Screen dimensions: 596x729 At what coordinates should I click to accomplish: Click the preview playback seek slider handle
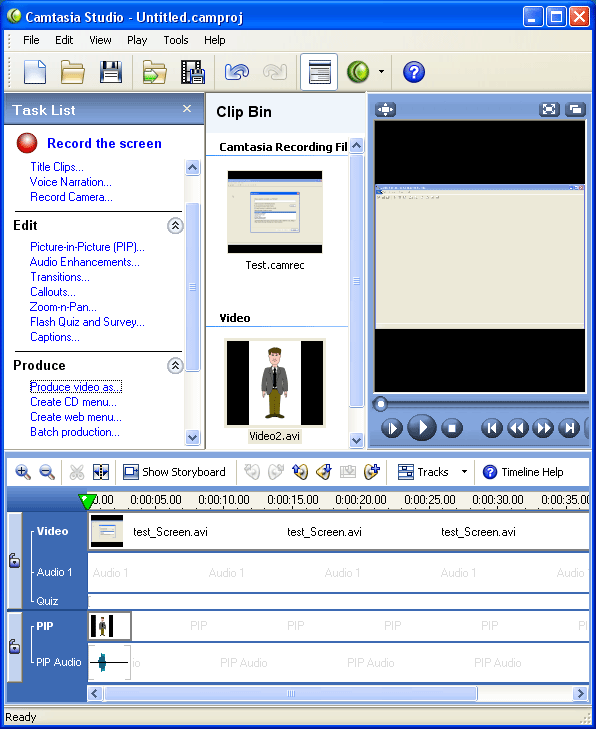point(380,404)
